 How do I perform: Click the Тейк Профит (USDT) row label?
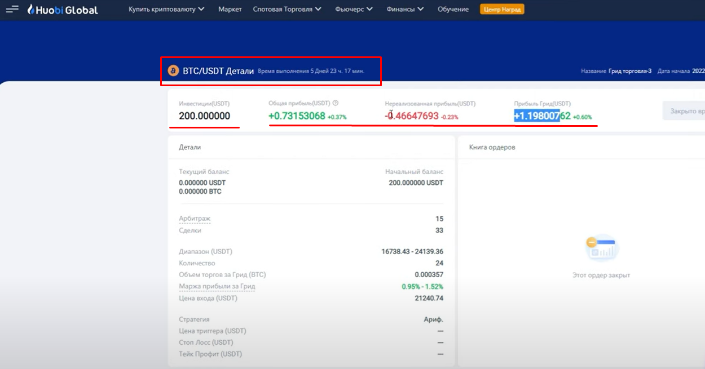coord(210,354)
